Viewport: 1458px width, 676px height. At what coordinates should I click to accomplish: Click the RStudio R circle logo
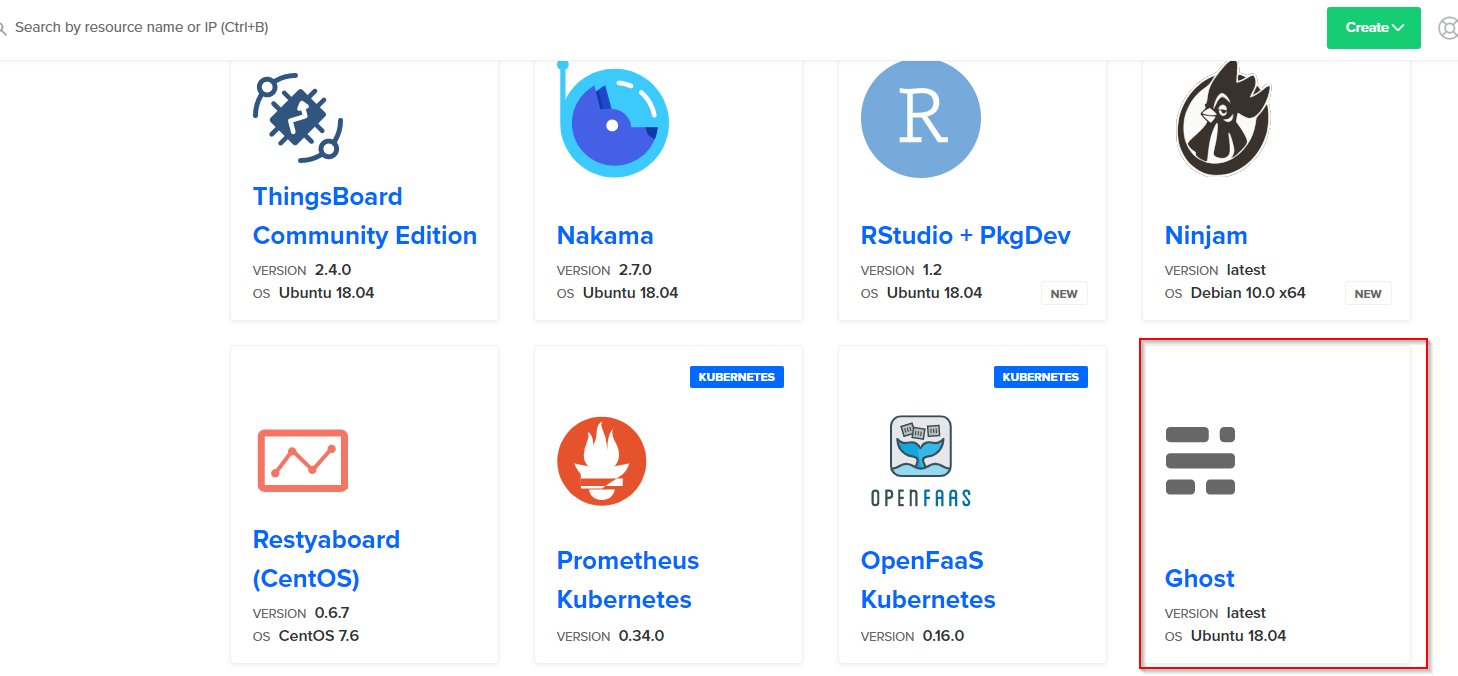pos(920,118)
